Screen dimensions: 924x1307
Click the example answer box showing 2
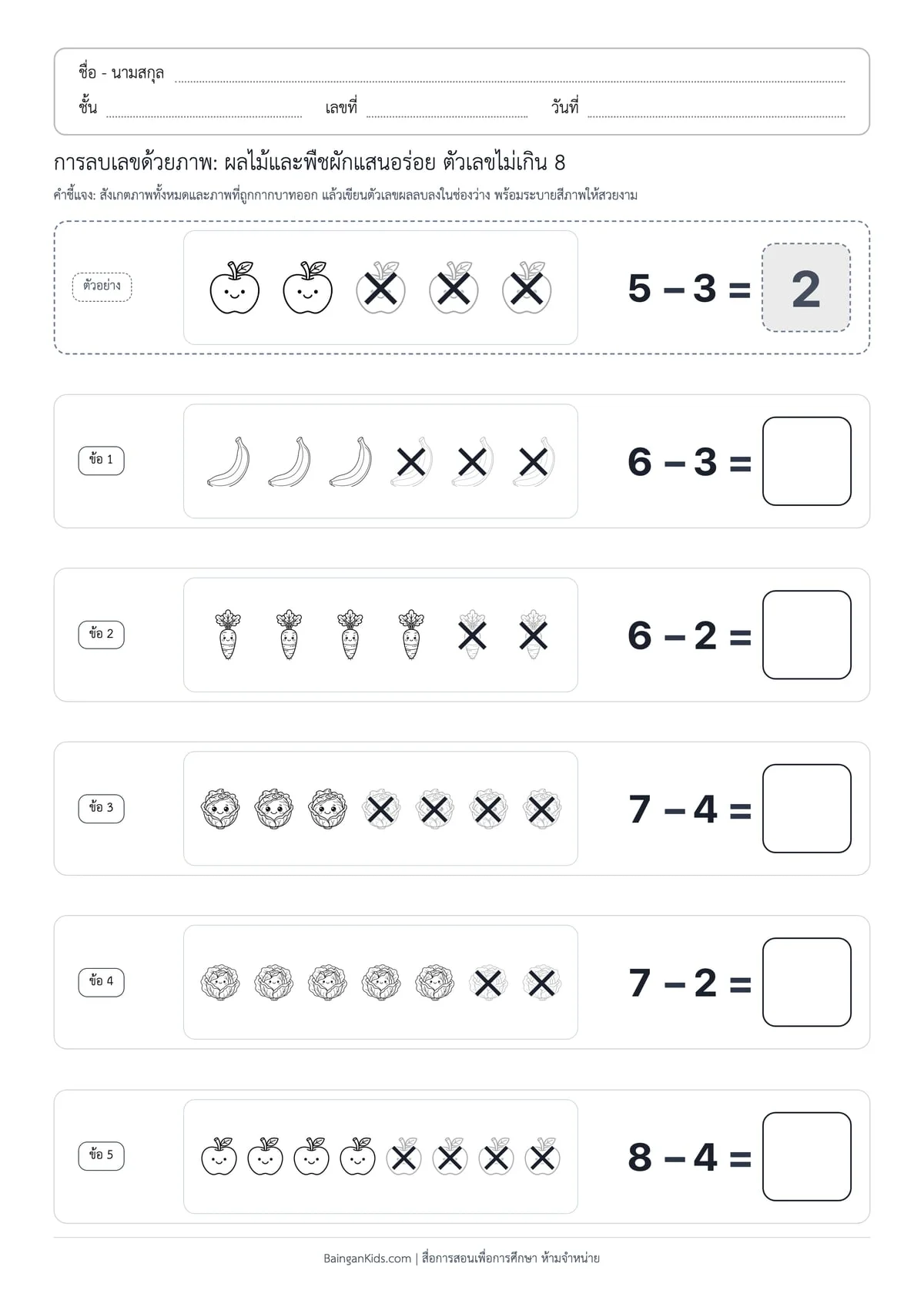point(806,288)
